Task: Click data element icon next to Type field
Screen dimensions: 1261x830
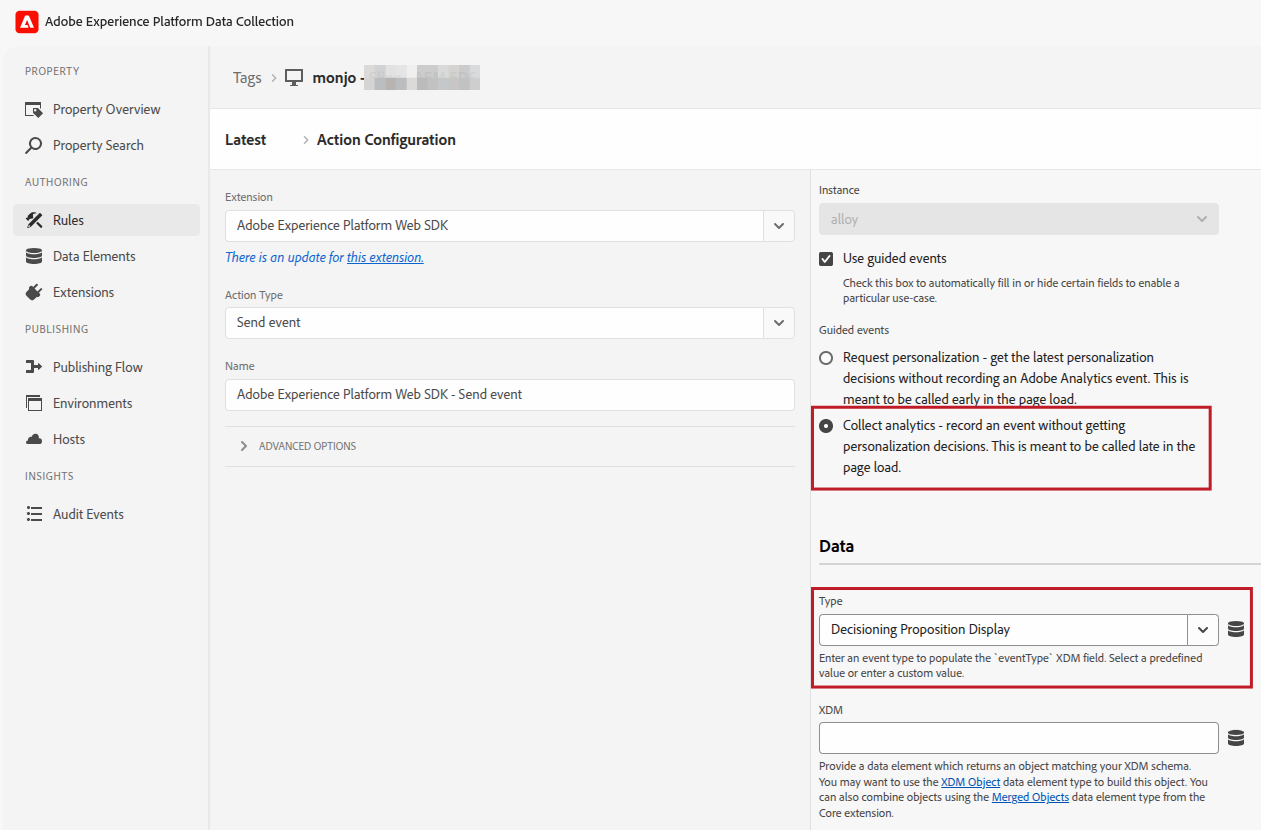Action: (1236, 629)
